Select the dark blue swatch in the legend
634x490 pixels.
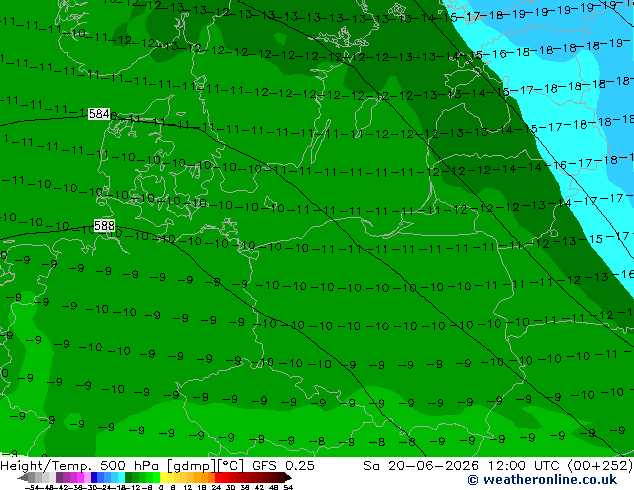coord(94,477)
